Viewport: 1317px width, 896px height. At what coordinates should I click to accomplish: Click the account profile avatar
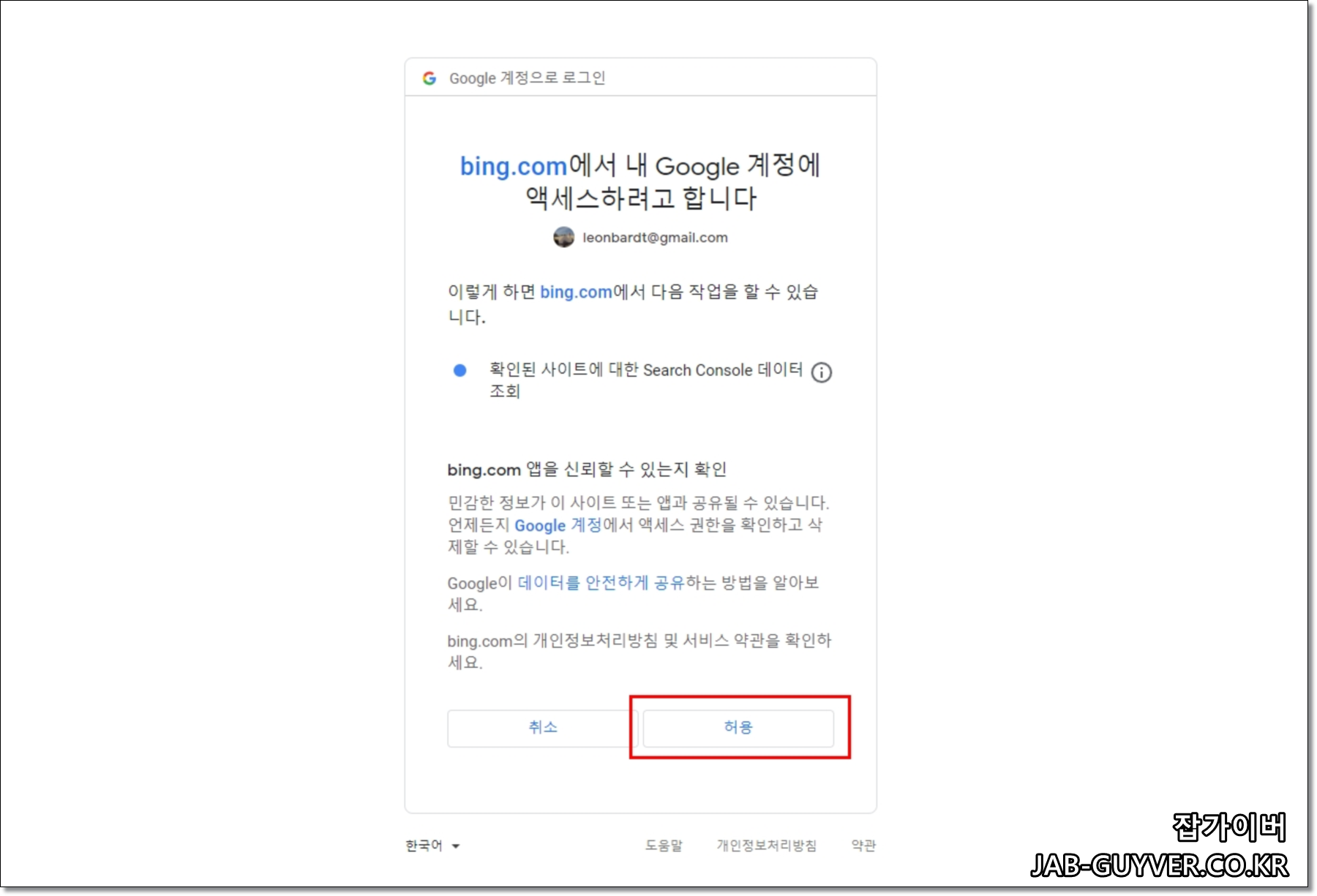click(563, 237)
